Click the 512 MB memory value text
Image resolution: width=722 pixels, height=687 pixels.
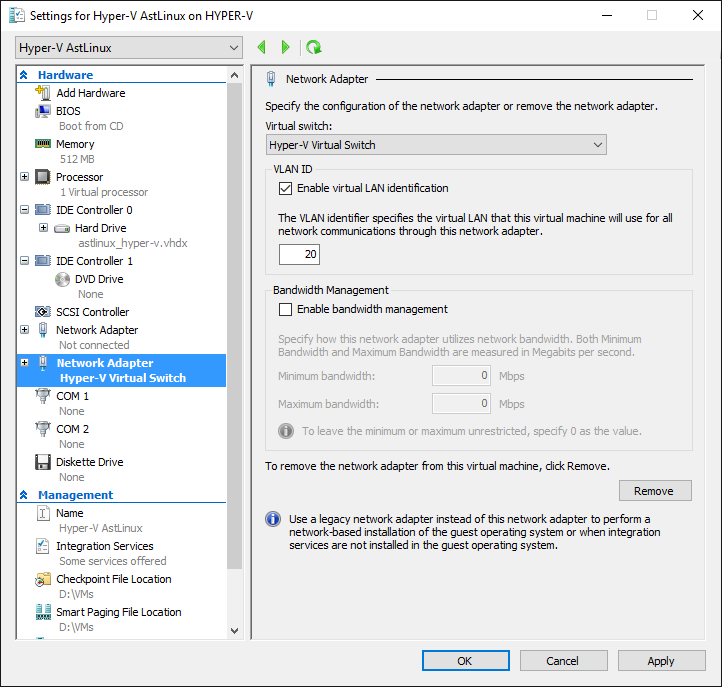[x=77, y=159]
